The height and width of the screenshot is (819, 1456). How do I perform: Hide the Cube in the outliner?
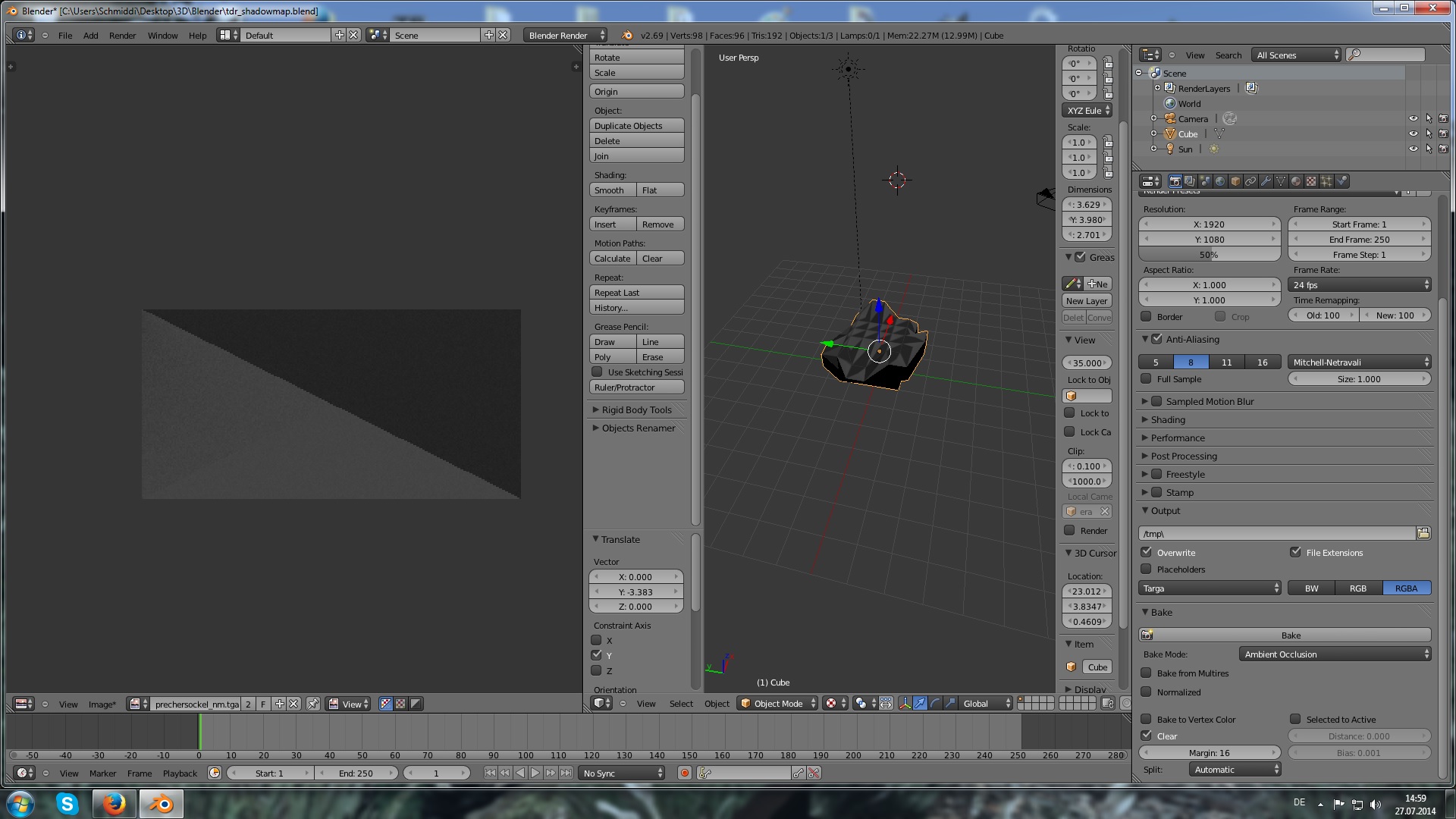(x=1413, y=134)
